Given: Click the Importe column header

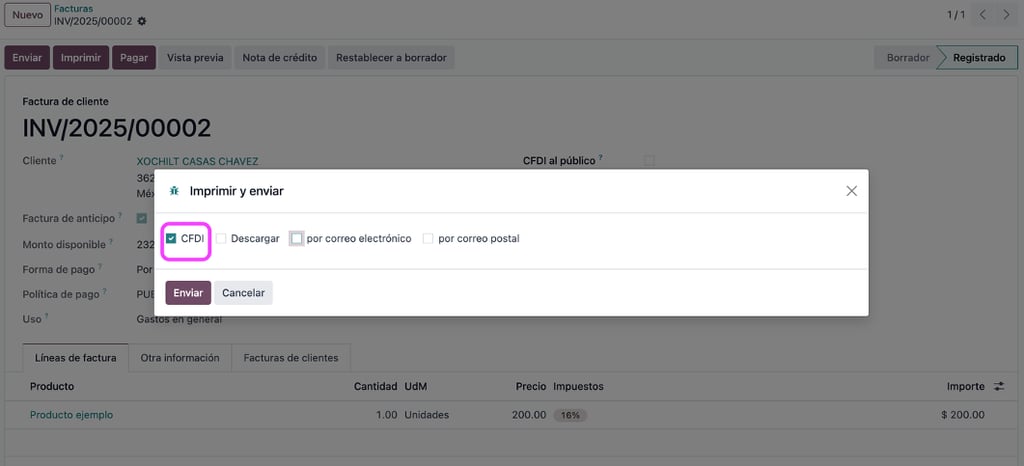Looking at the screenshot, I should click(x=965, y=386).
